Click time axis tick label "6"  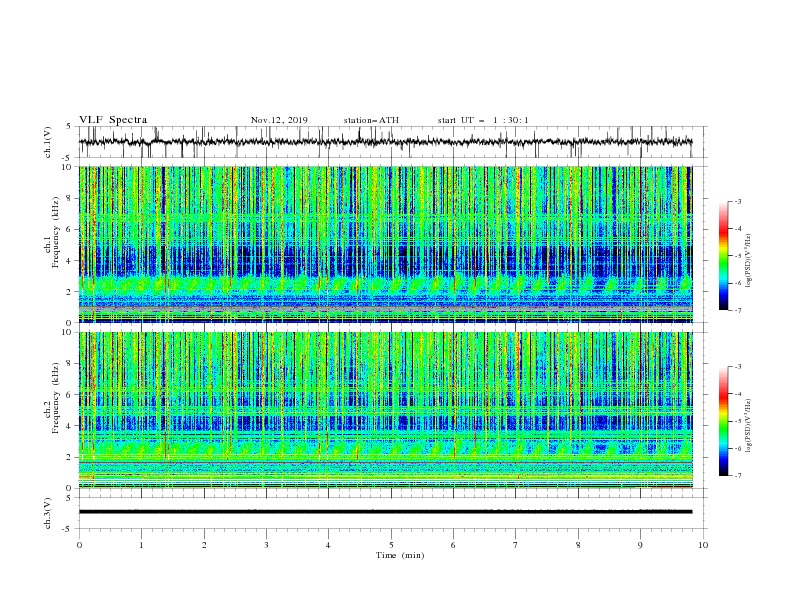(x=453, y=545)
